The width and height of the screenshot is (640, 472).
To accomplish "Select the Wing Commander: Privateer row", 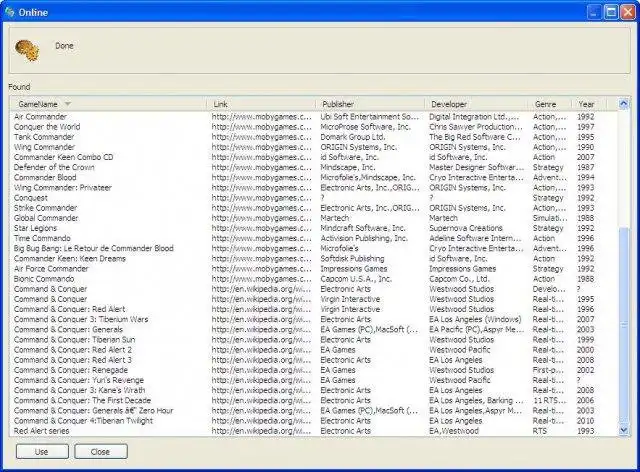I will click(x=313, y=188).
